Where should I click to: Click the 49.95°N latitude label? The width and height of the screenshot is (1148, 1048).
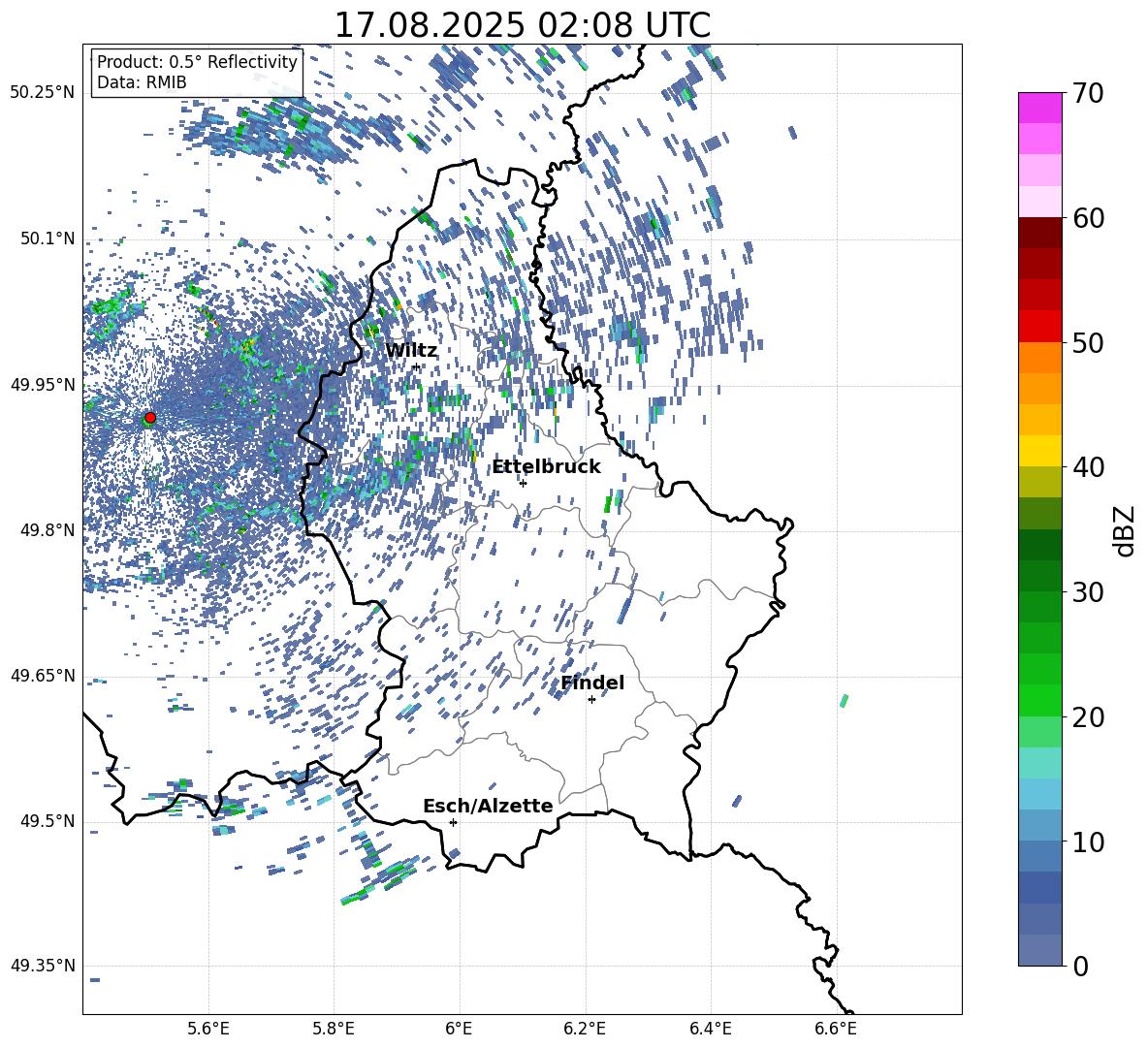(43, 385)
